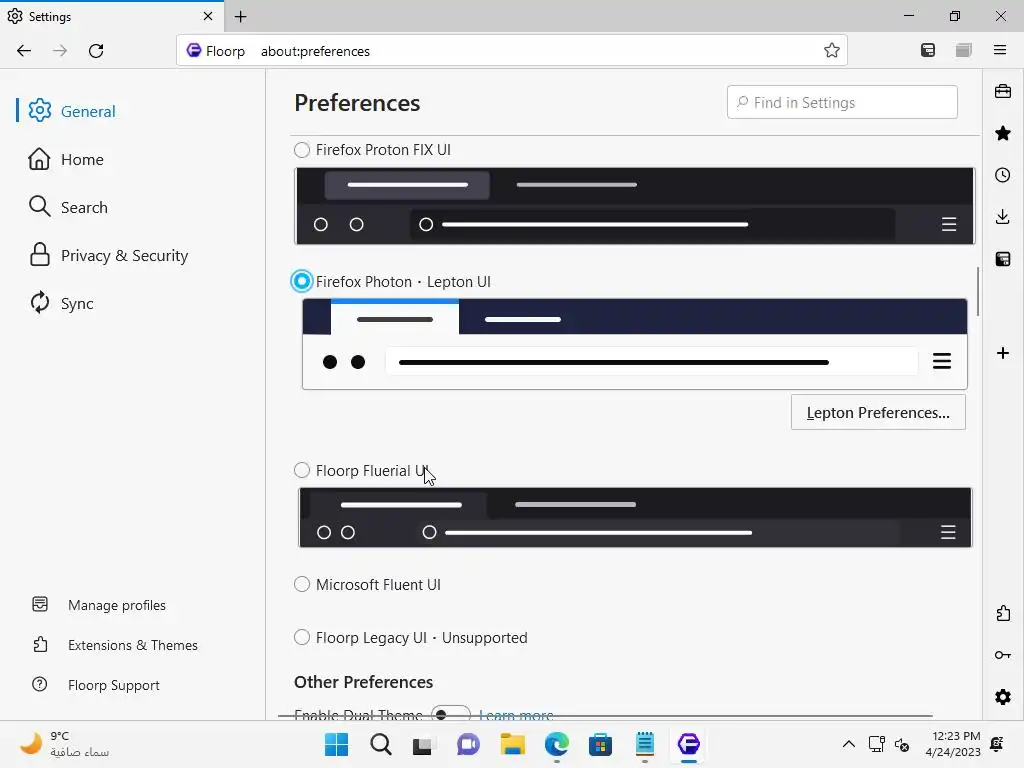Show hidden system tray icons chevron
1024x768 pixels.
(x=848, y=744)
